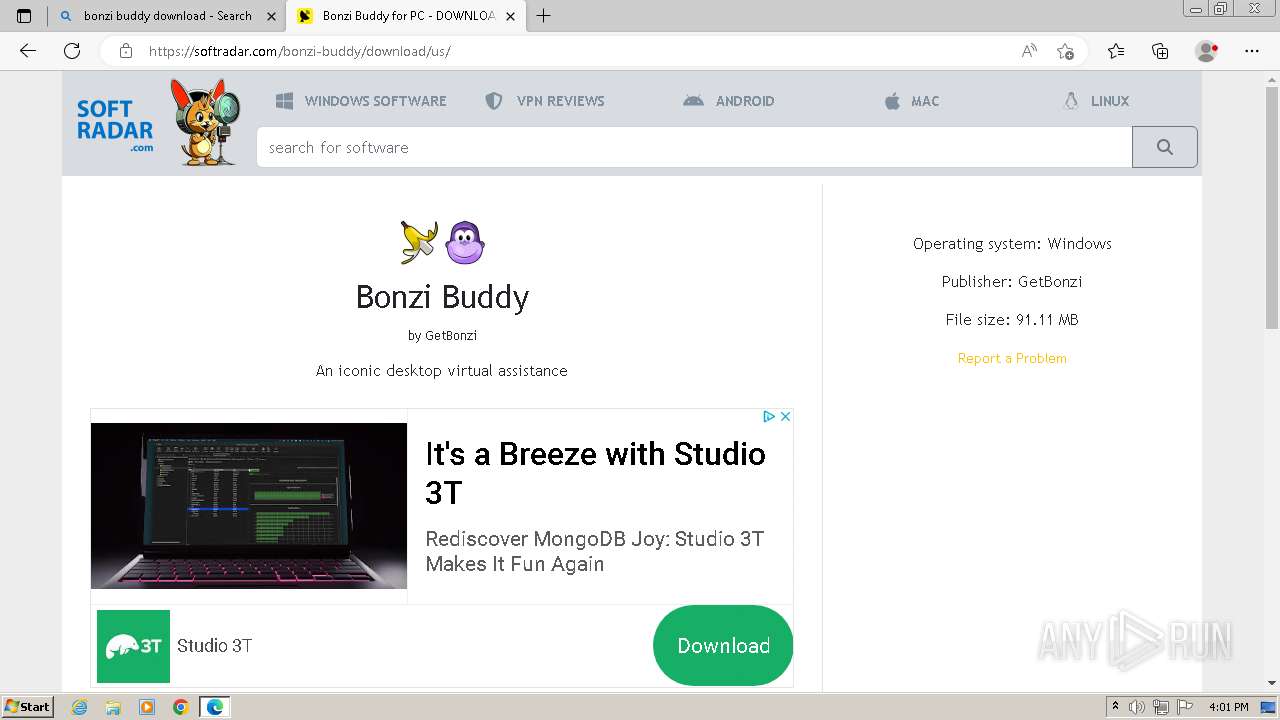Viewport: 1280px width, 720px height.
Task: Click the Studio 3T advertiser name
Action: (x=215, y=646)
